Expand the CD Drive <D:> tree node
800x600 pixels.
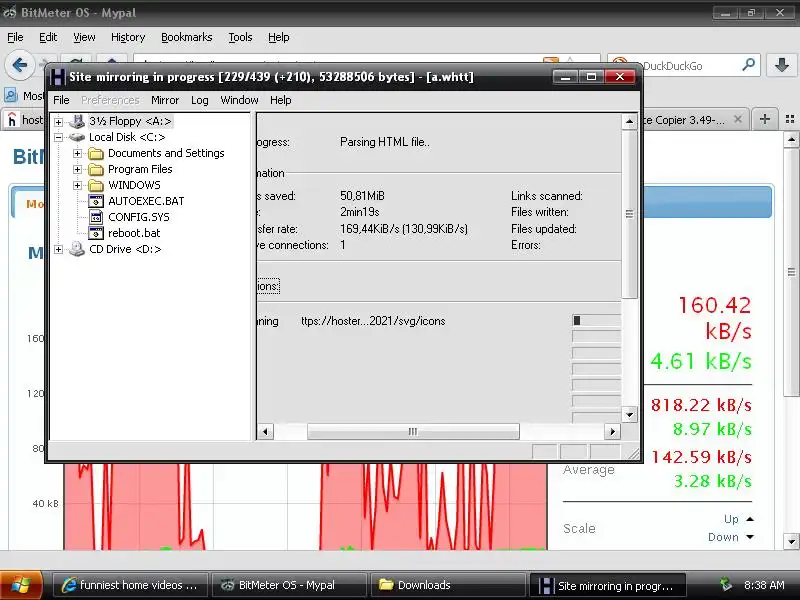58,249
